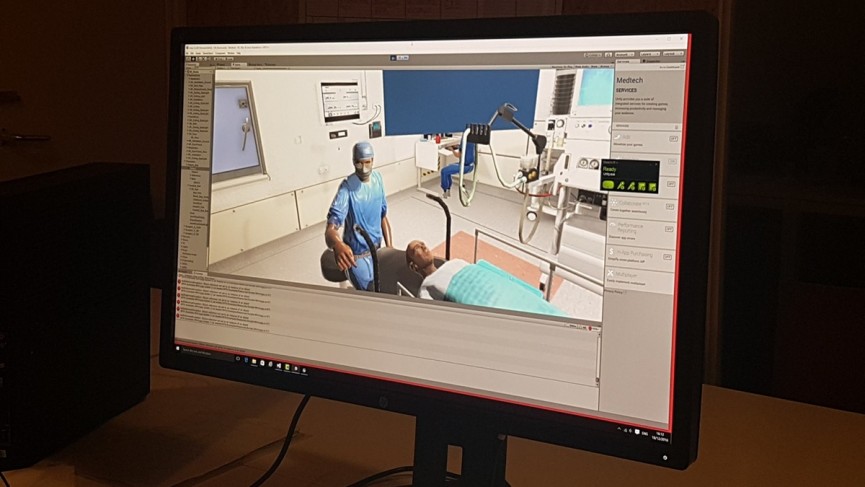
Task: Open the Performance Reporting service entry
Action: point(641,233)
